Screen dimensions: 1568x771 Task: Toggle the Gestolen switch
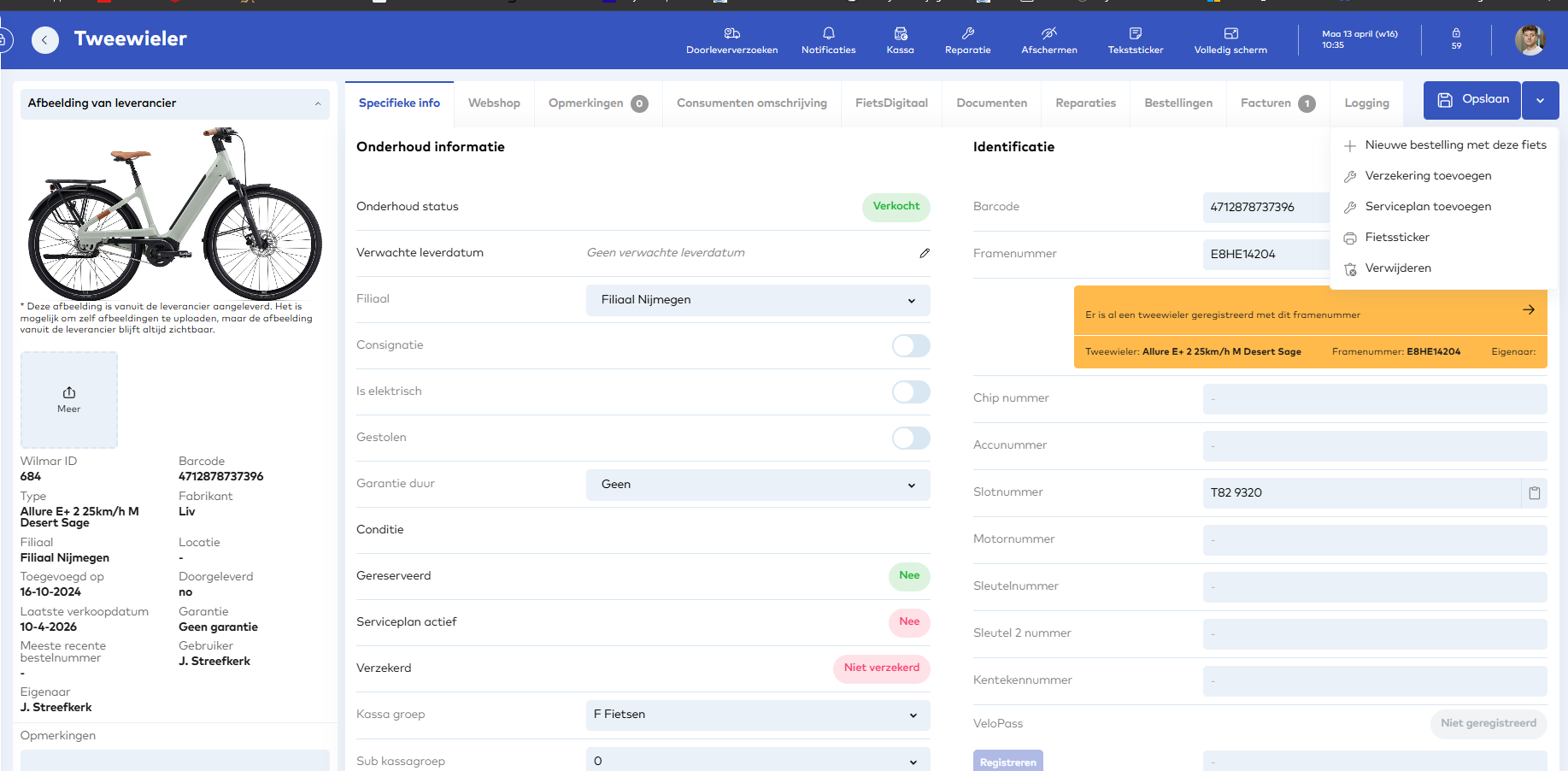point(910,438)
